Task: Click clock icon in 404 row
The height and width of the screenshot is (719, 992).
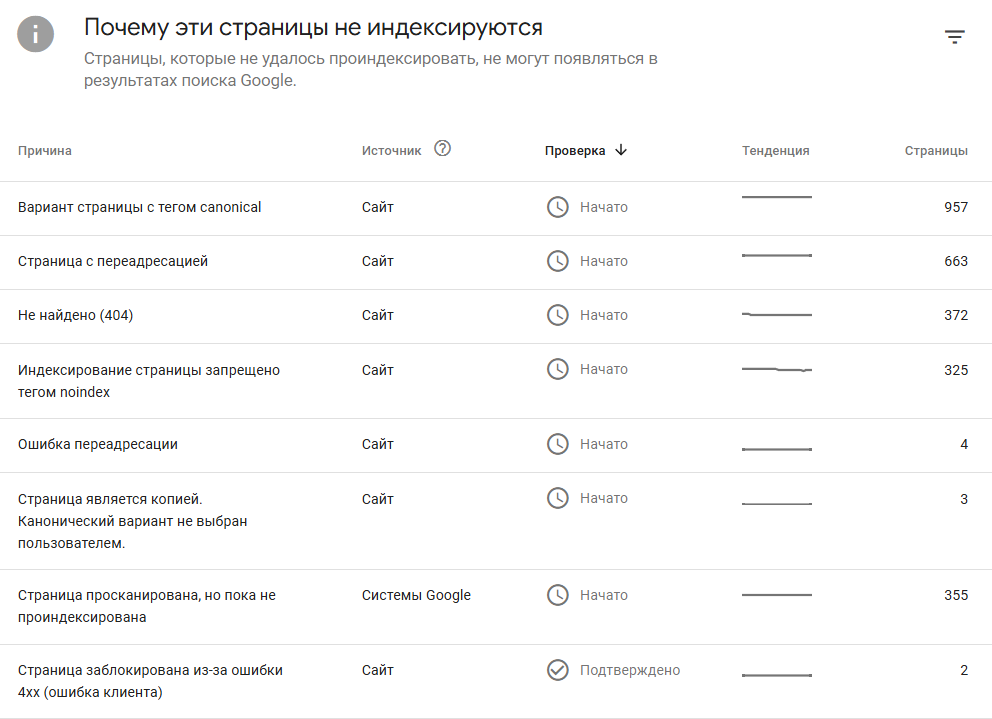Action: (x=557, y=315)
